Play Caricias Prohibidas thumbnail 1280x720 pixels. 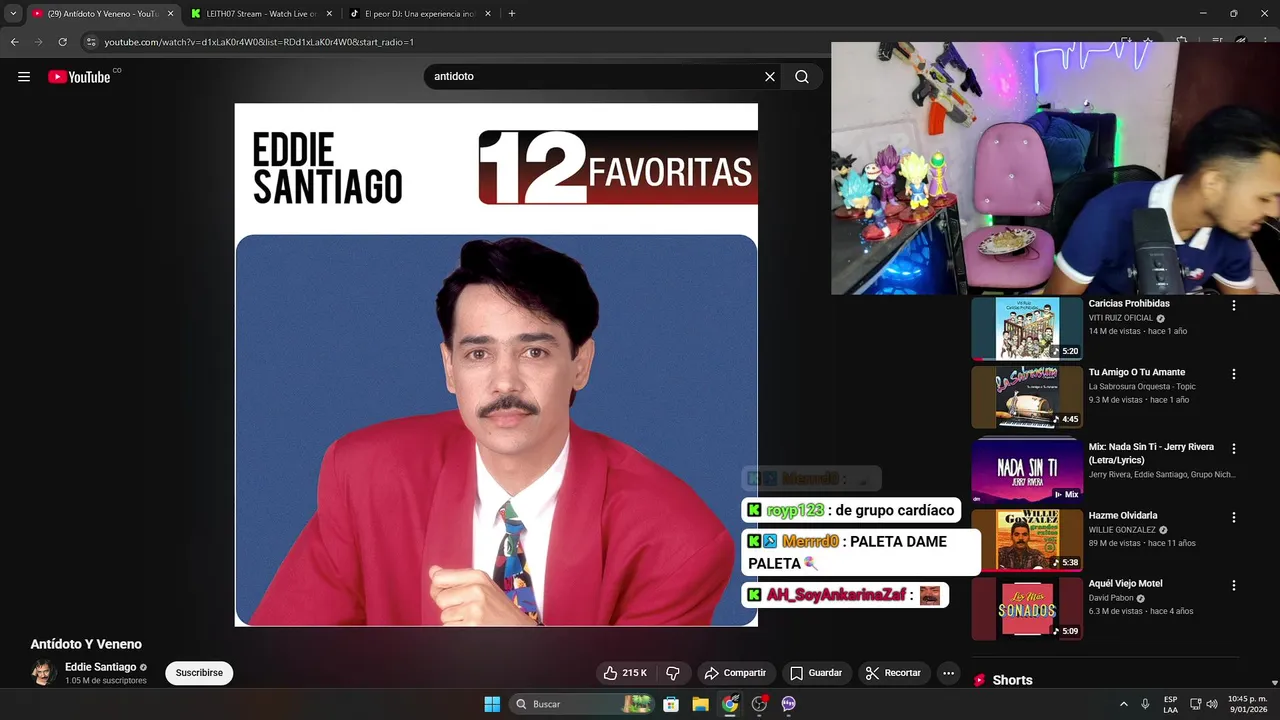coord(1027,328)
